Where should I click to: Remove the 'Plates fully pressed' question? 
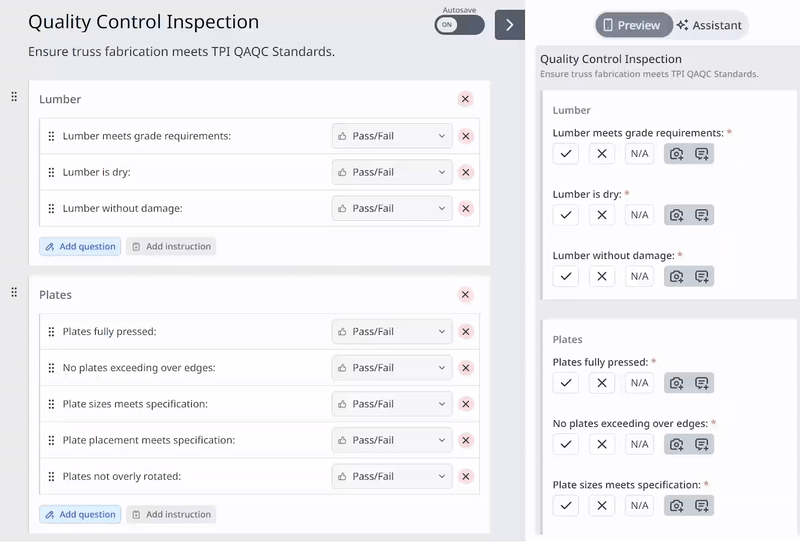coord(465,332)
